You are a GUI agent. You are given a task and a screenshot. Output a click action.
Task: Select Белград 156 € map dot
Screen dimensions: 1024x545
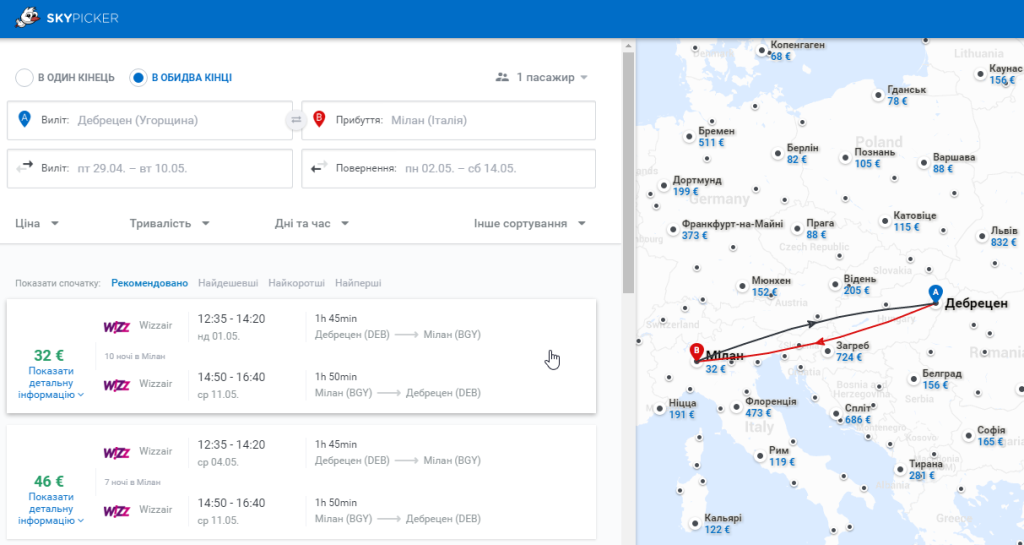pos(913,379)
